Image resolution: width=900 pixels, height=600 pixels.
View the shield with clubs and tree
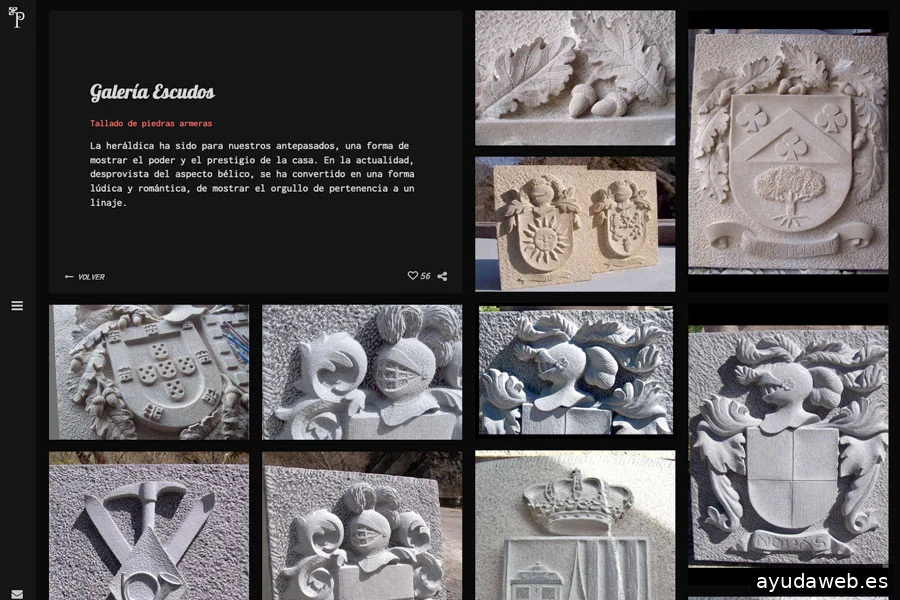pos(787,150)
